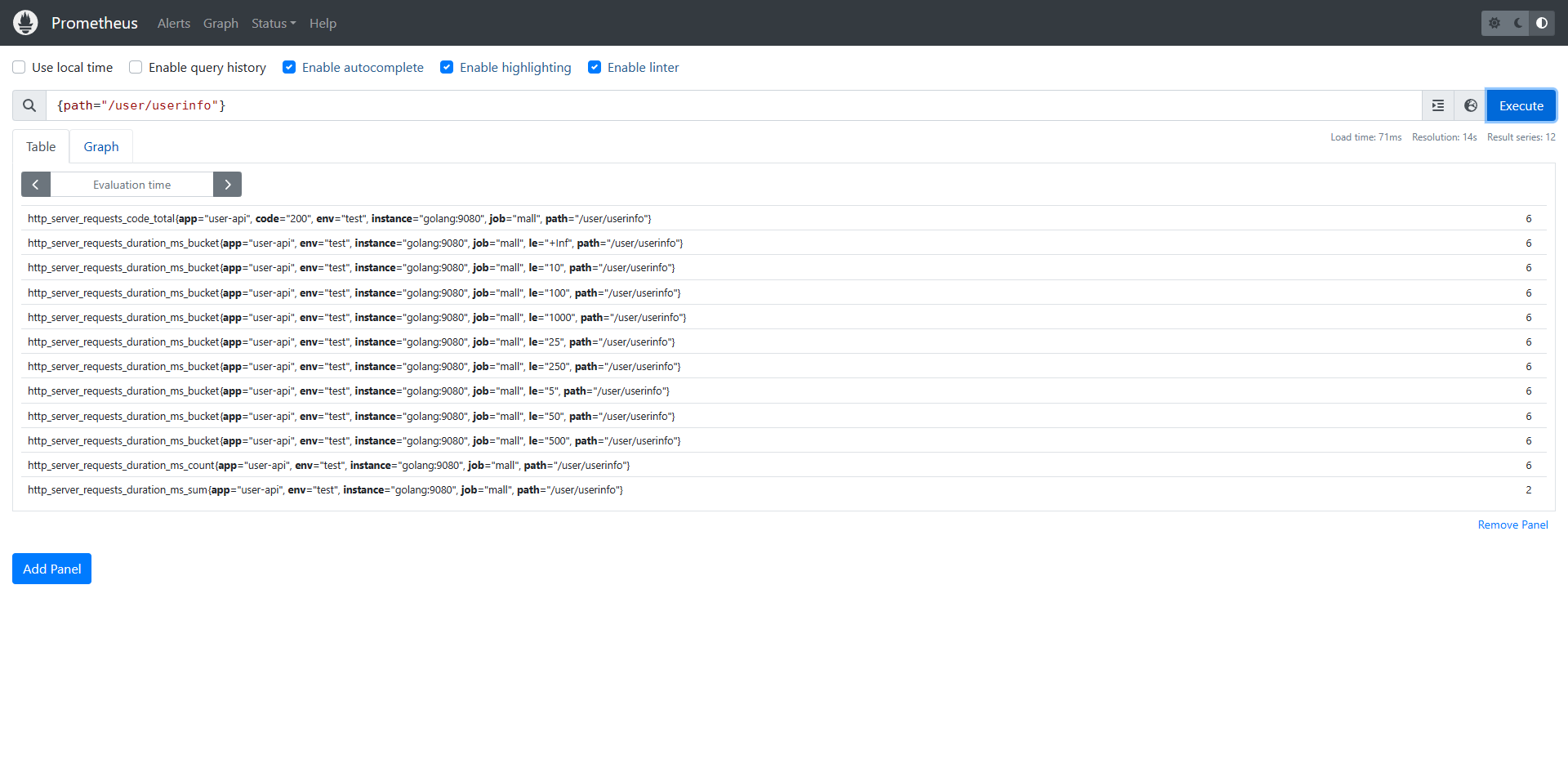Screen dimensions: 1568x759
Task: Remove this panel
Action: tap(1512, 525)
